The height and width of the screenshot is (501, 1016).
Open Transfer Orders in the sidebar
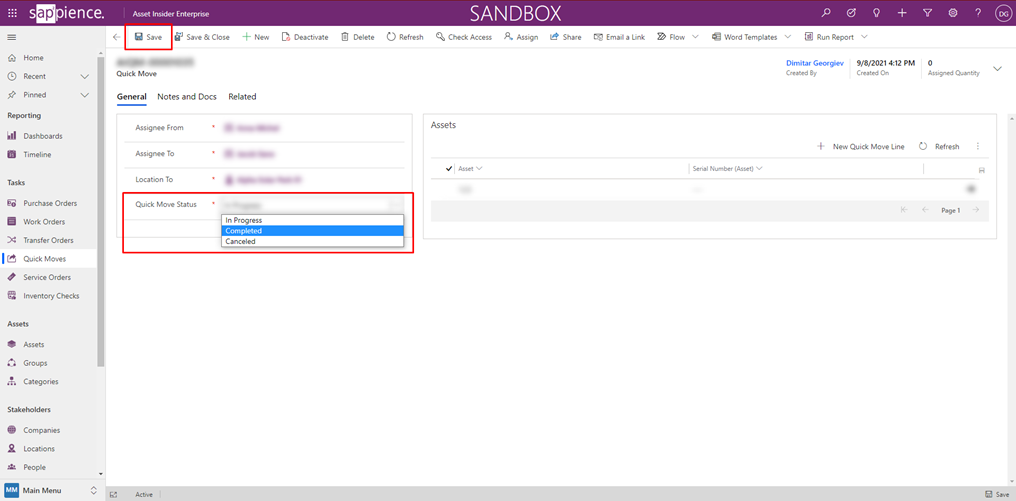click(48, 240)
